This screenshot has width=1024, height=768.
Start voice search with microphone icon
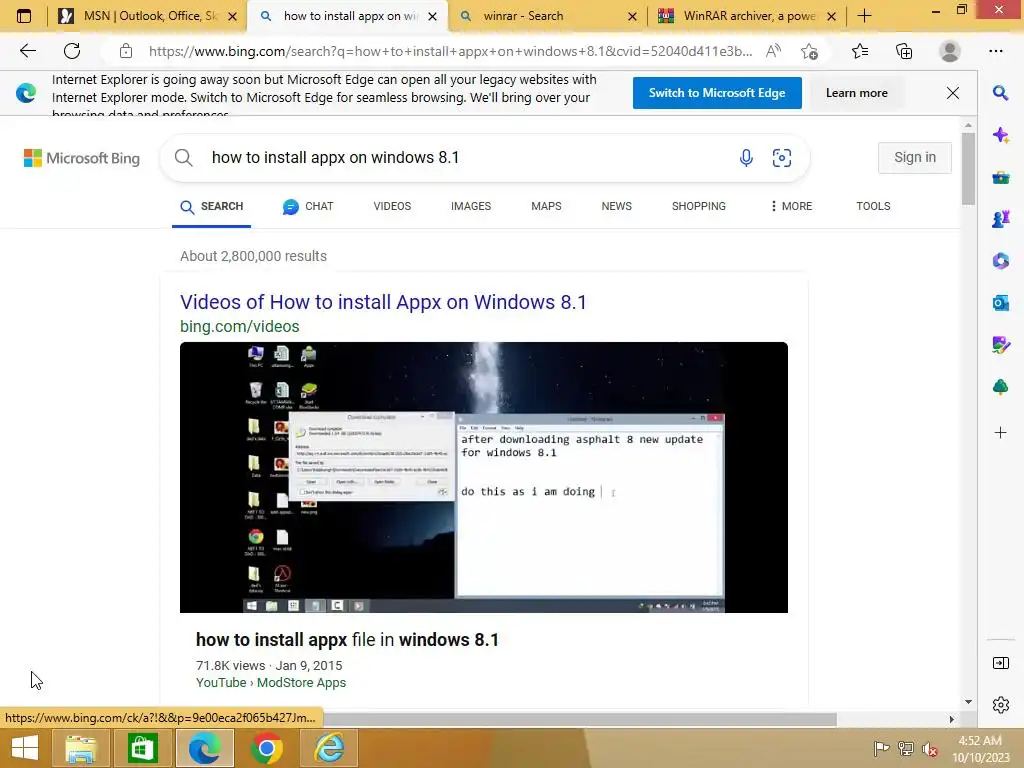click(746, 157)
